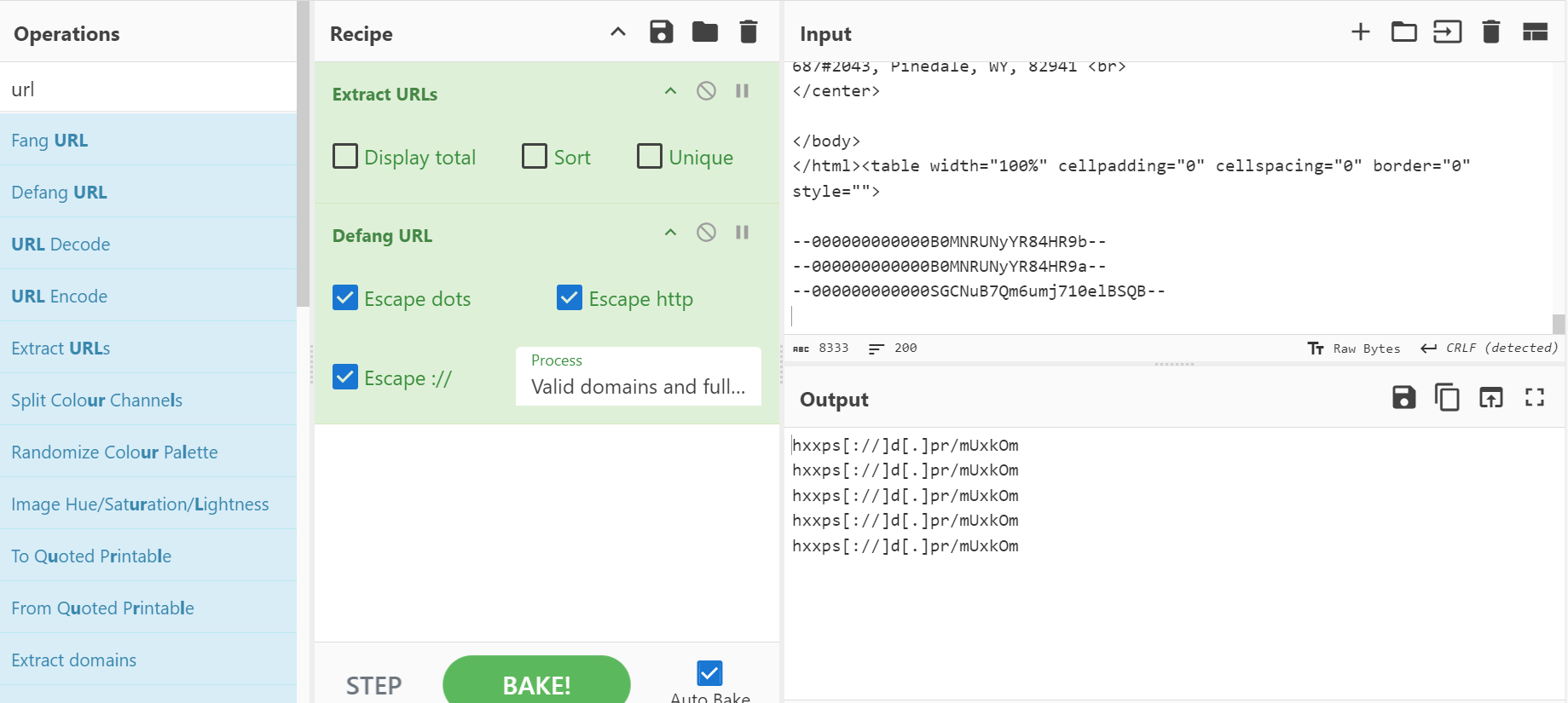The image size is (1568, 703).
Task: Reset the pane layout
Action: tap(1536, 32)
